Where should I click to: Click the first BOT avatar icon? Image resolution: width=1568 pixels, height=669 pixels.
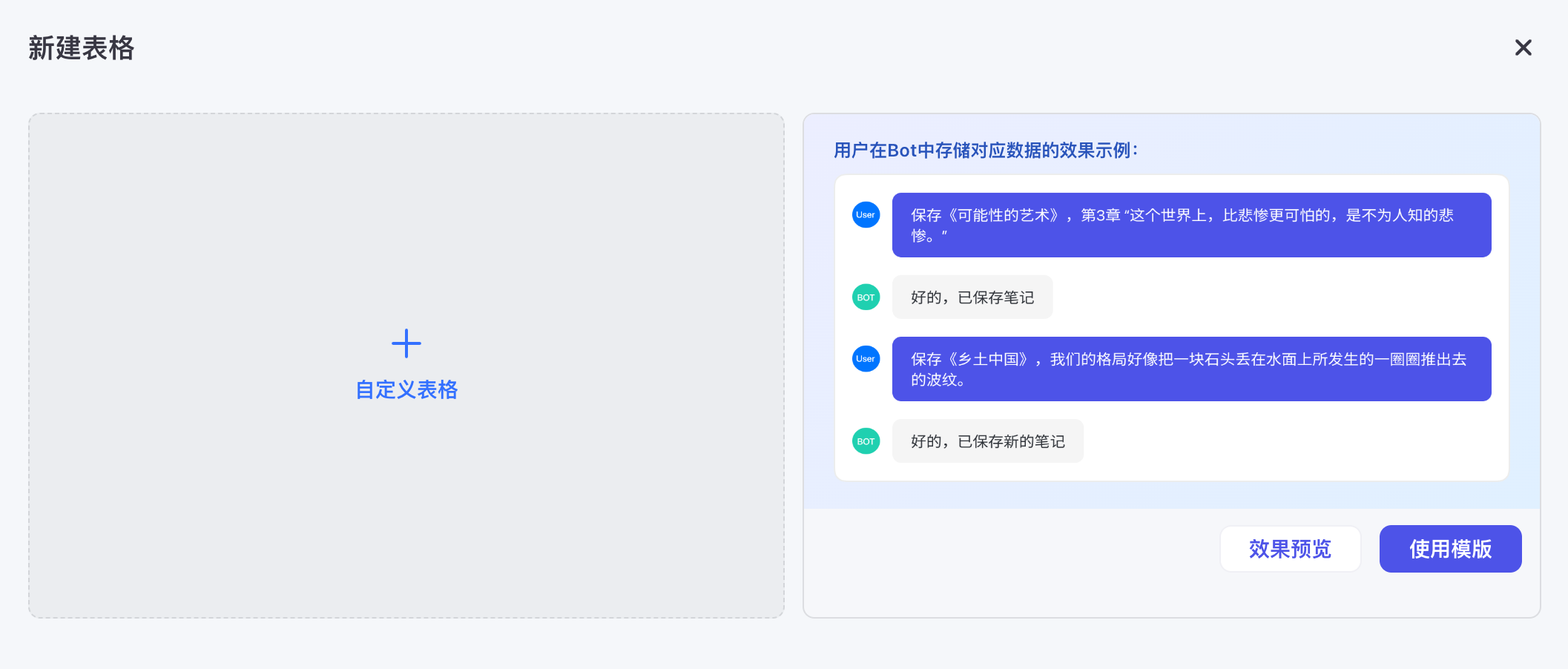coord(866,297)
